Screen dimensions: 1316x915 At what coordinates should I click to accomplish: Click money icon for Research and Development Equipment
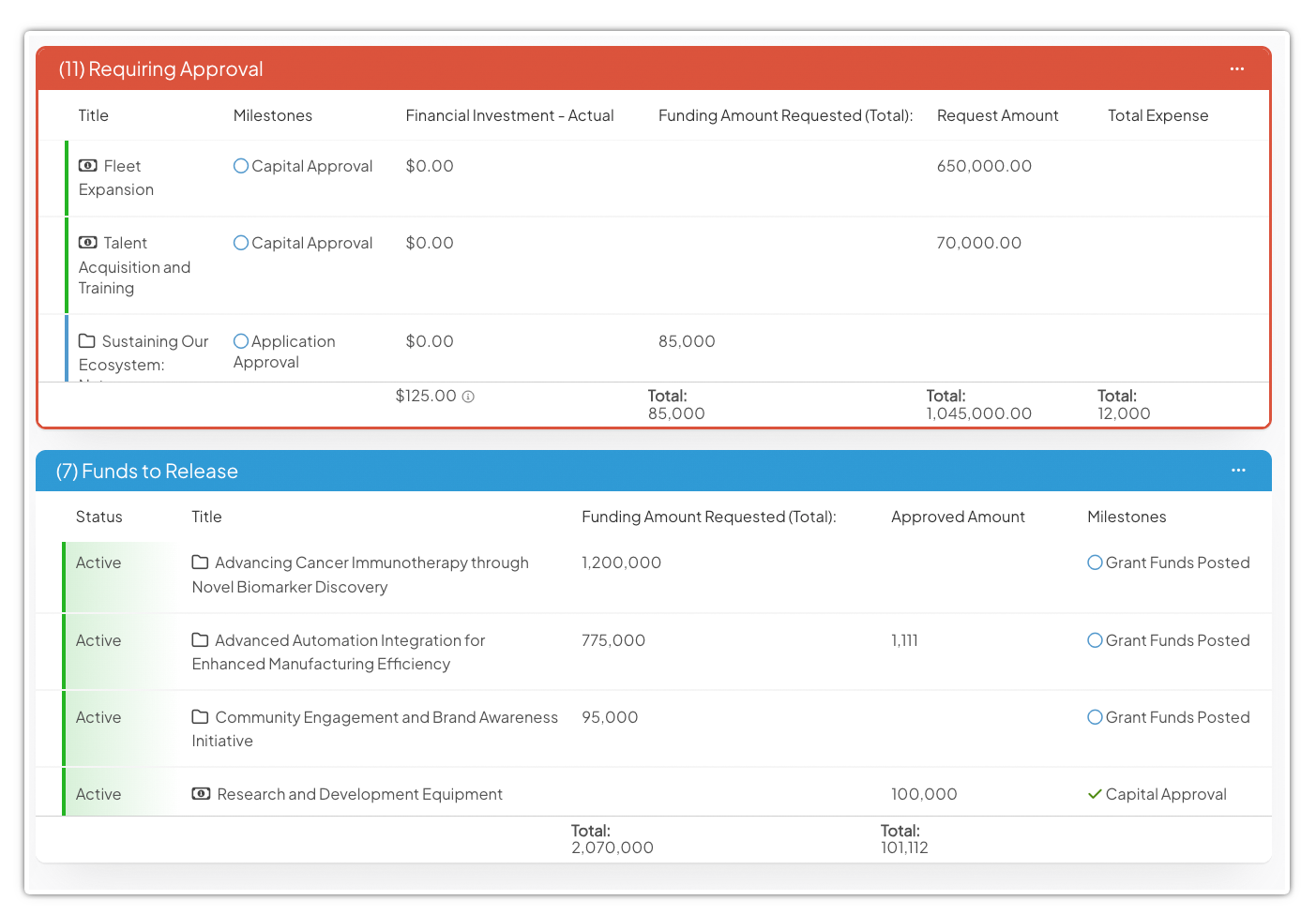coord(201,794)
